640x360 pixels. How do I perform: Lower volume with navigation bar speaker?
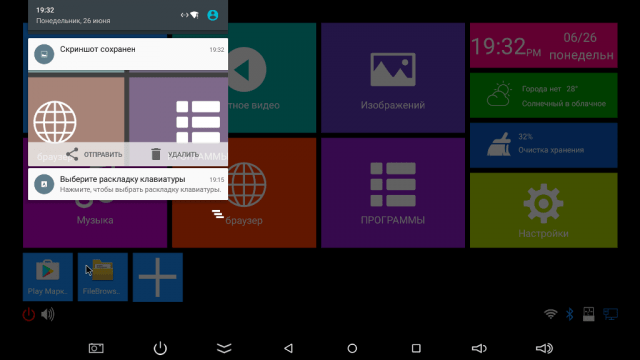click(479, 348)
